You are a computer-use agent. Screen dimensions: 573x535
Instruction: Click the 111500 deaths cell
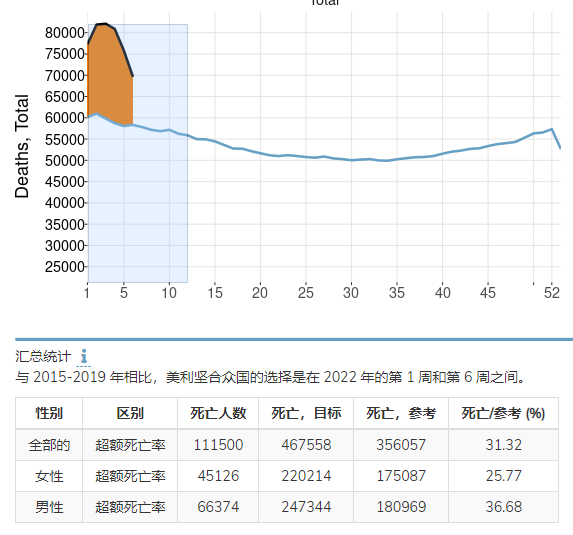(x=218, y=445)
